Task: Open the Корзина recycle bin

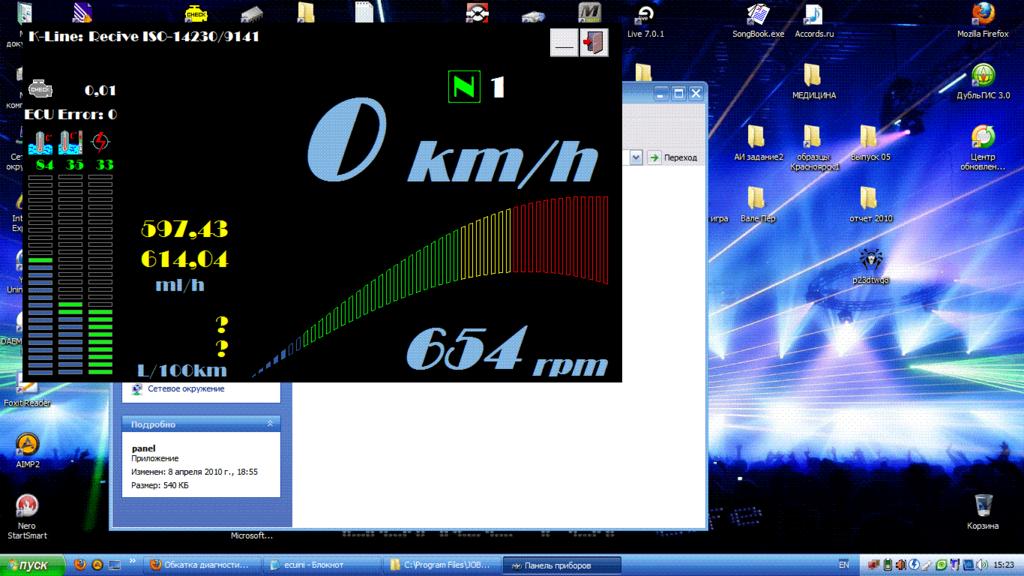Action: pyautogui.click(x=982, y=504)
